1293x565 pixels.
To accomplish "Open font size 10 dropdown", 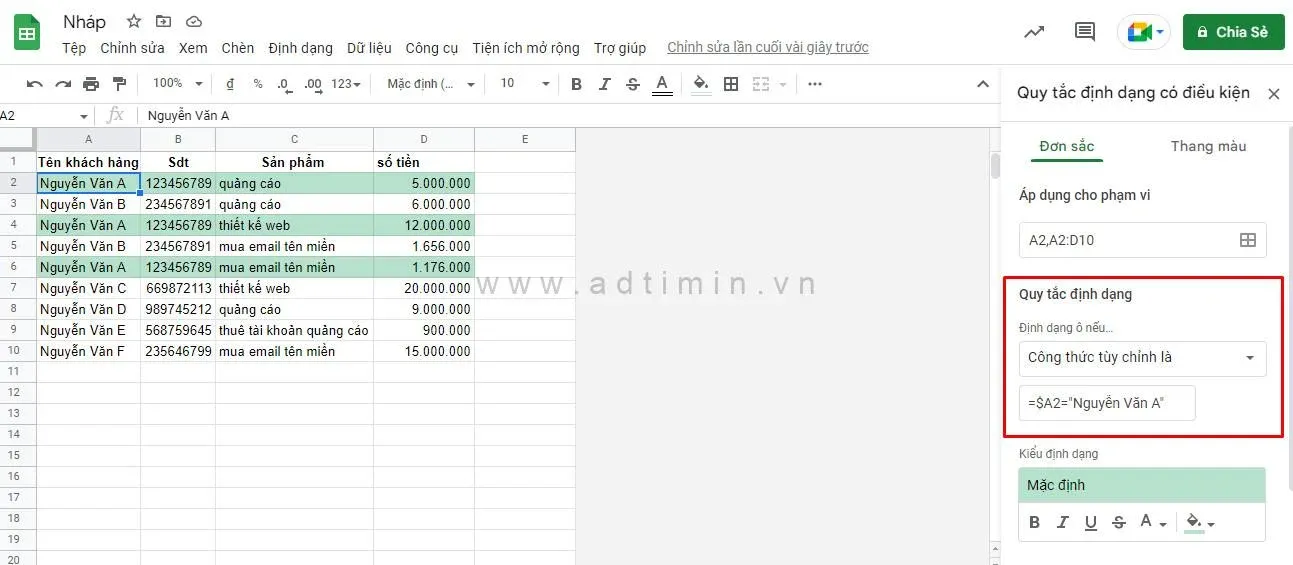I will 524,84.
